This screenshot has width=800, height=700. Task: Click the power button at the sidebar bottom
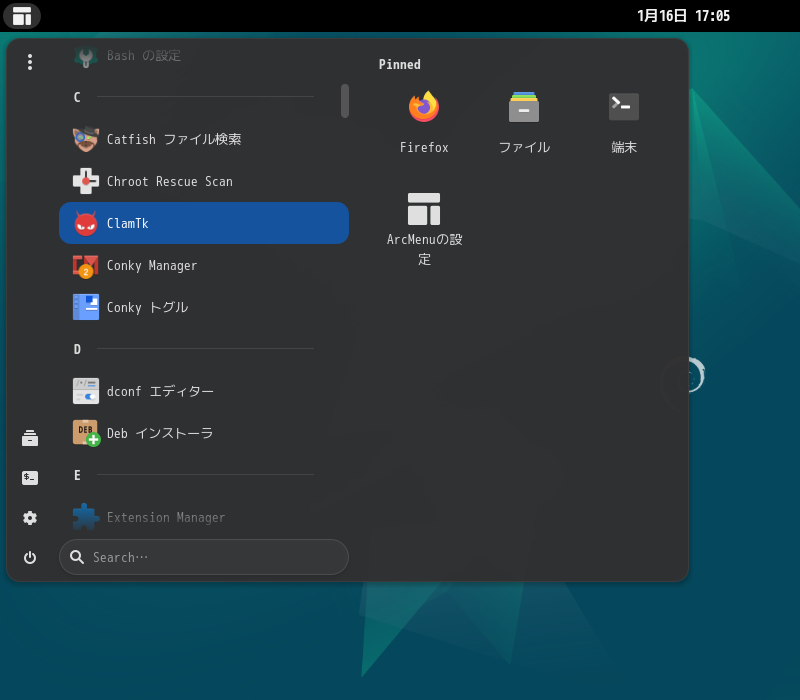tap(30, 557)
